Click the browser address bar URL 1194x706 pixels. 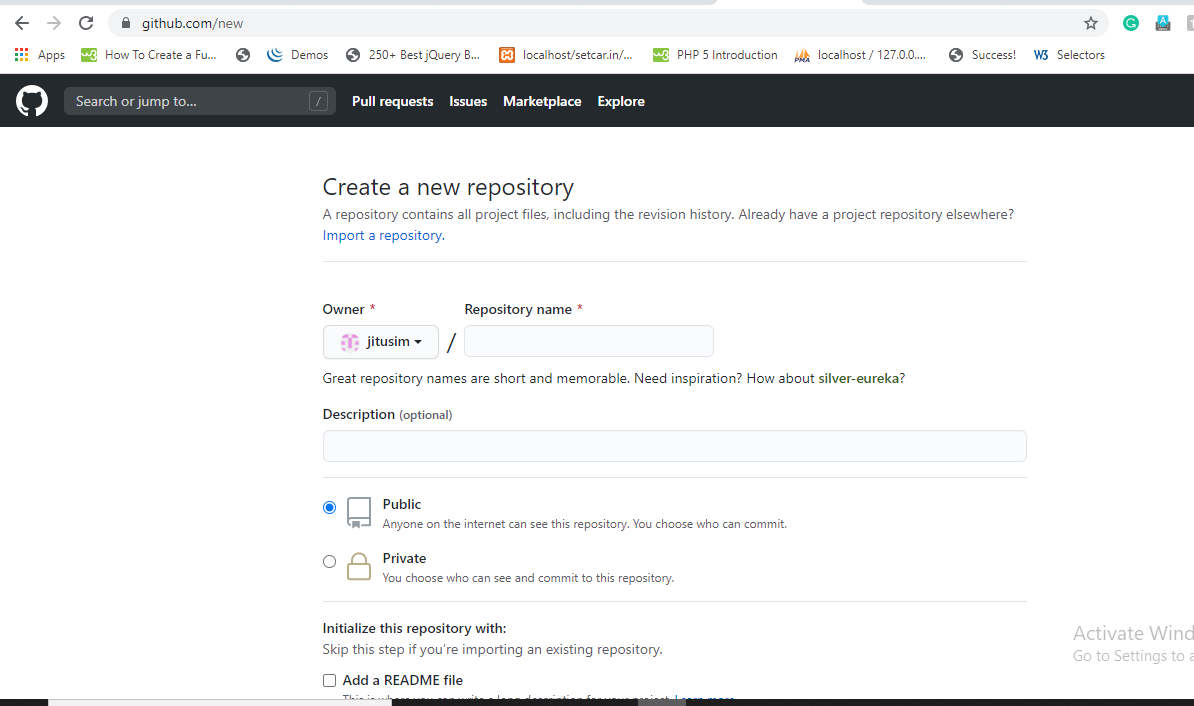pyautogui.click(x=193, y=24)
